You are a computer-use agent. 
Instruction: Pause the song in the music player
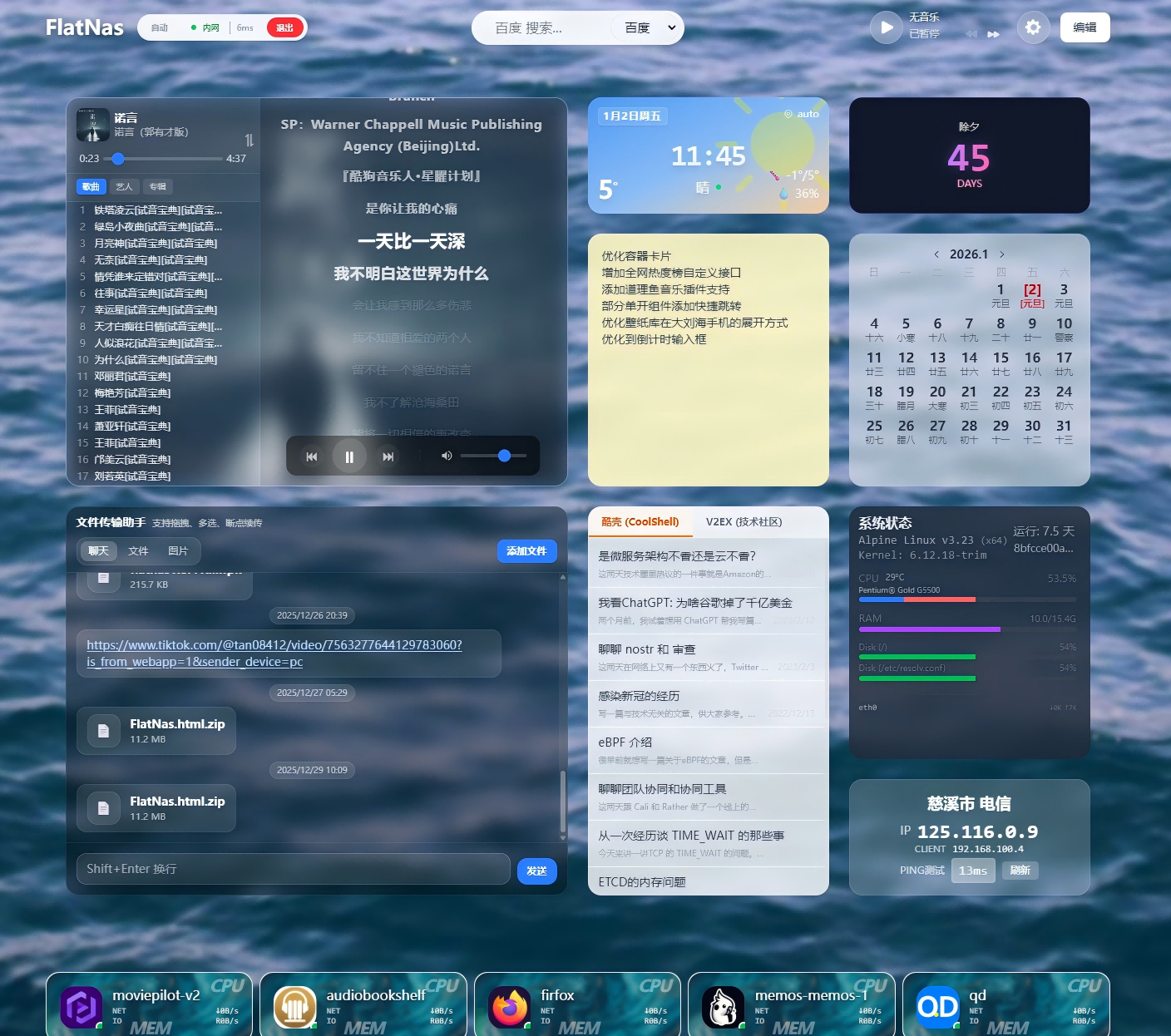(349, 456)
